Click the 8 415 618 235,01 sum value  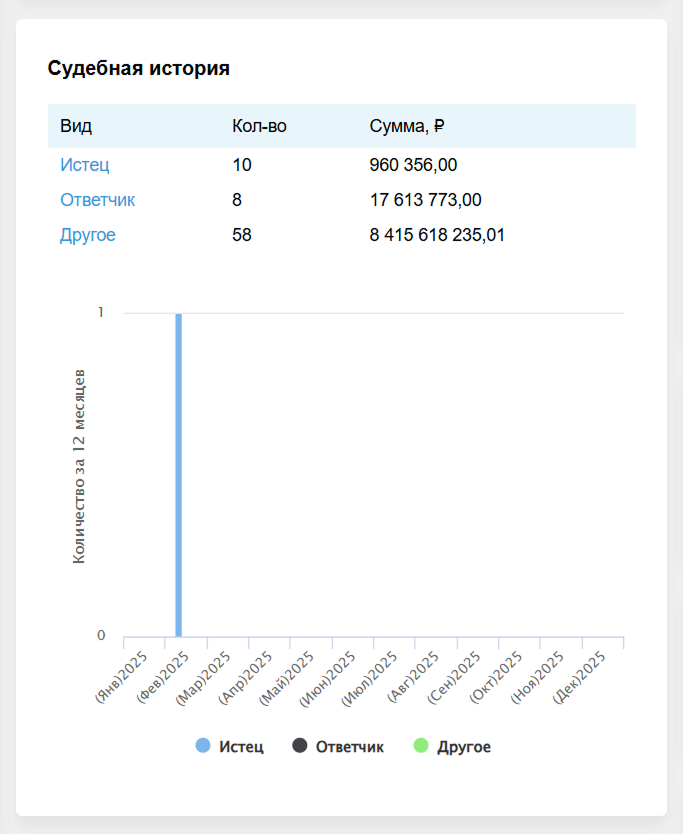[437, 235]
